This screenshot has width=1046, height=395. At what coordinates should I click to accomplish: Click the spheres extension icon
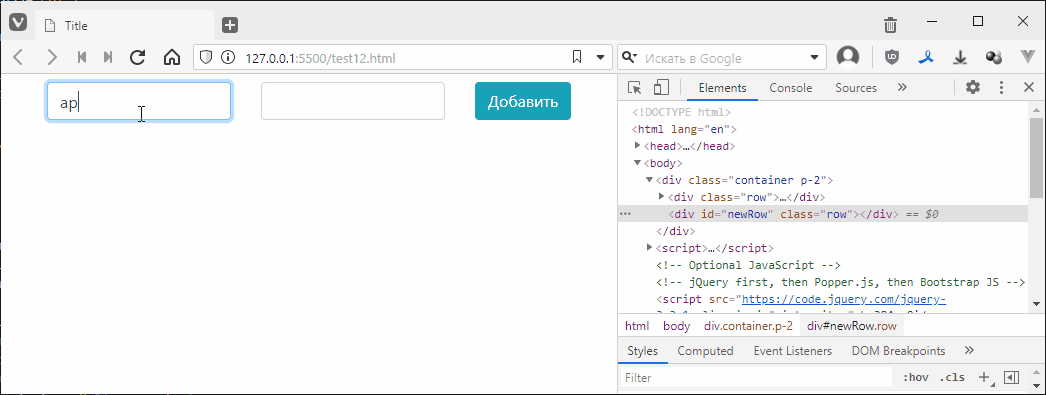click(994, 57)
